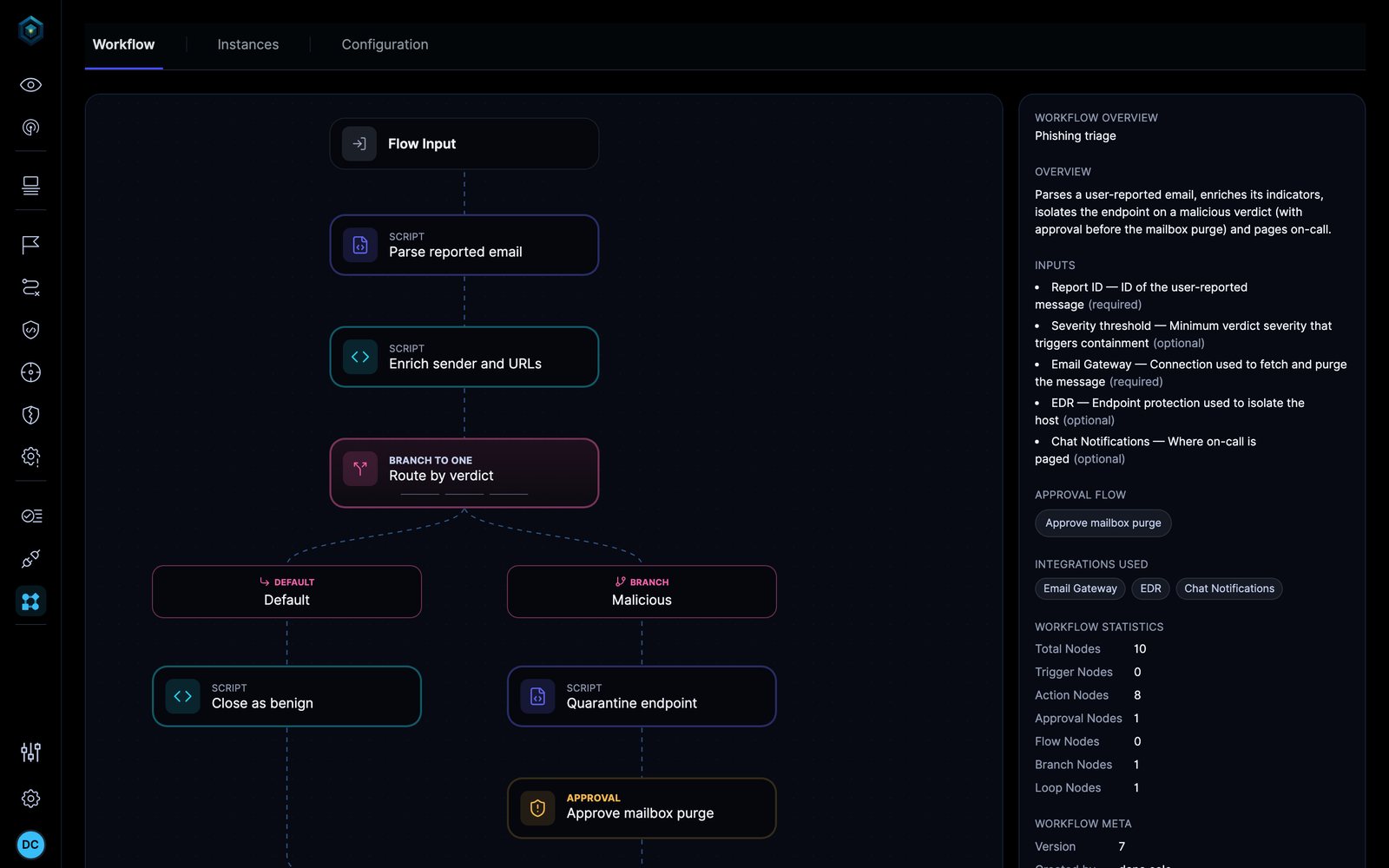This screenshot has width=1389, height=868.
Task: Open the eye visibility sidebar icon
Action: point(30,85)
